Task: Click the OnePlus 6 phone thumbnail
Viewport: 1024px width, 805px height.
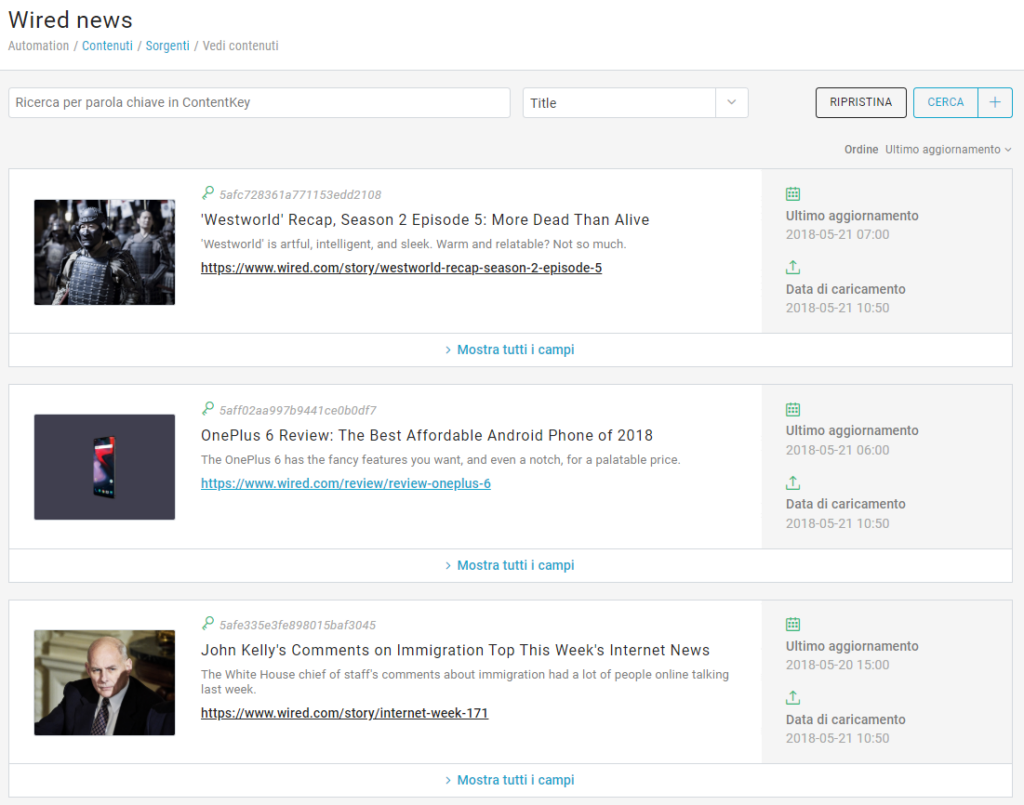Action: tap(104, 467)
